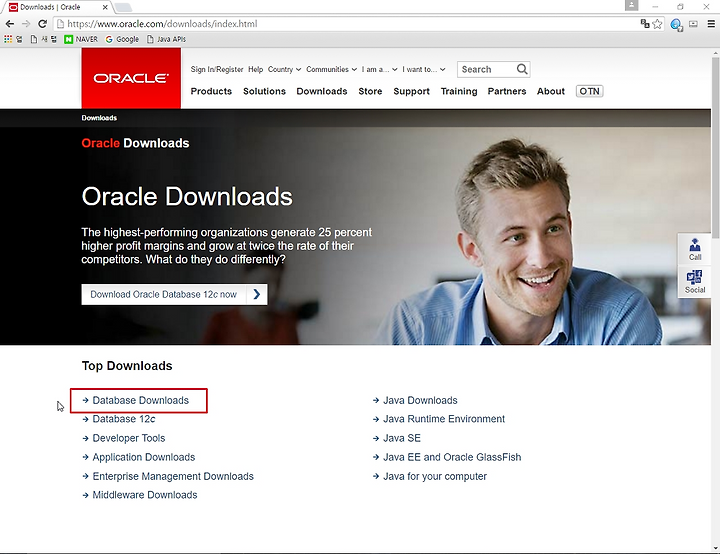This screenshot has width=720, height=554.
Task: Open the Solutions menu
Action: point(264,91)
